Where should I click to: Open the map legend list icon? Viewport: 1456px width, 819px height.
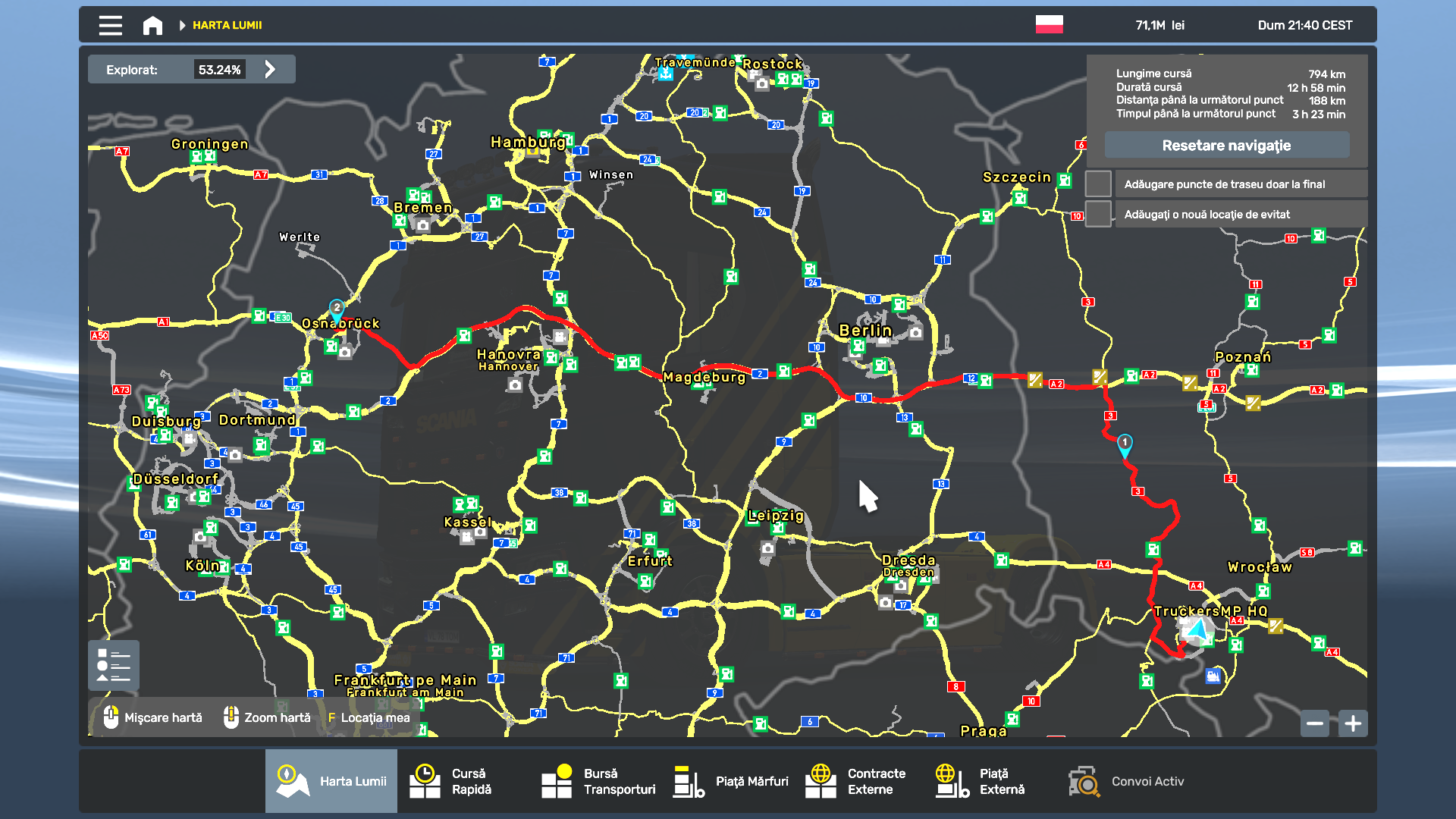(114, 665)
